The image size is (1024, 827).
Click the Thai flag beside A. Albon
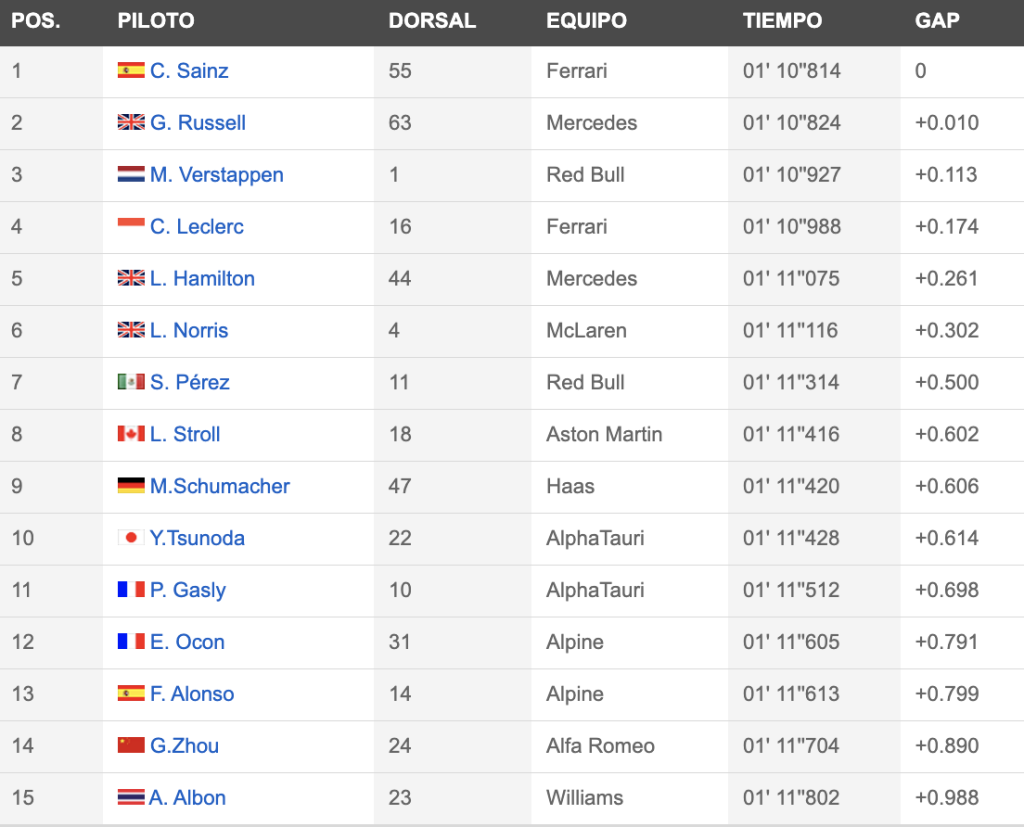coord(131,797)
